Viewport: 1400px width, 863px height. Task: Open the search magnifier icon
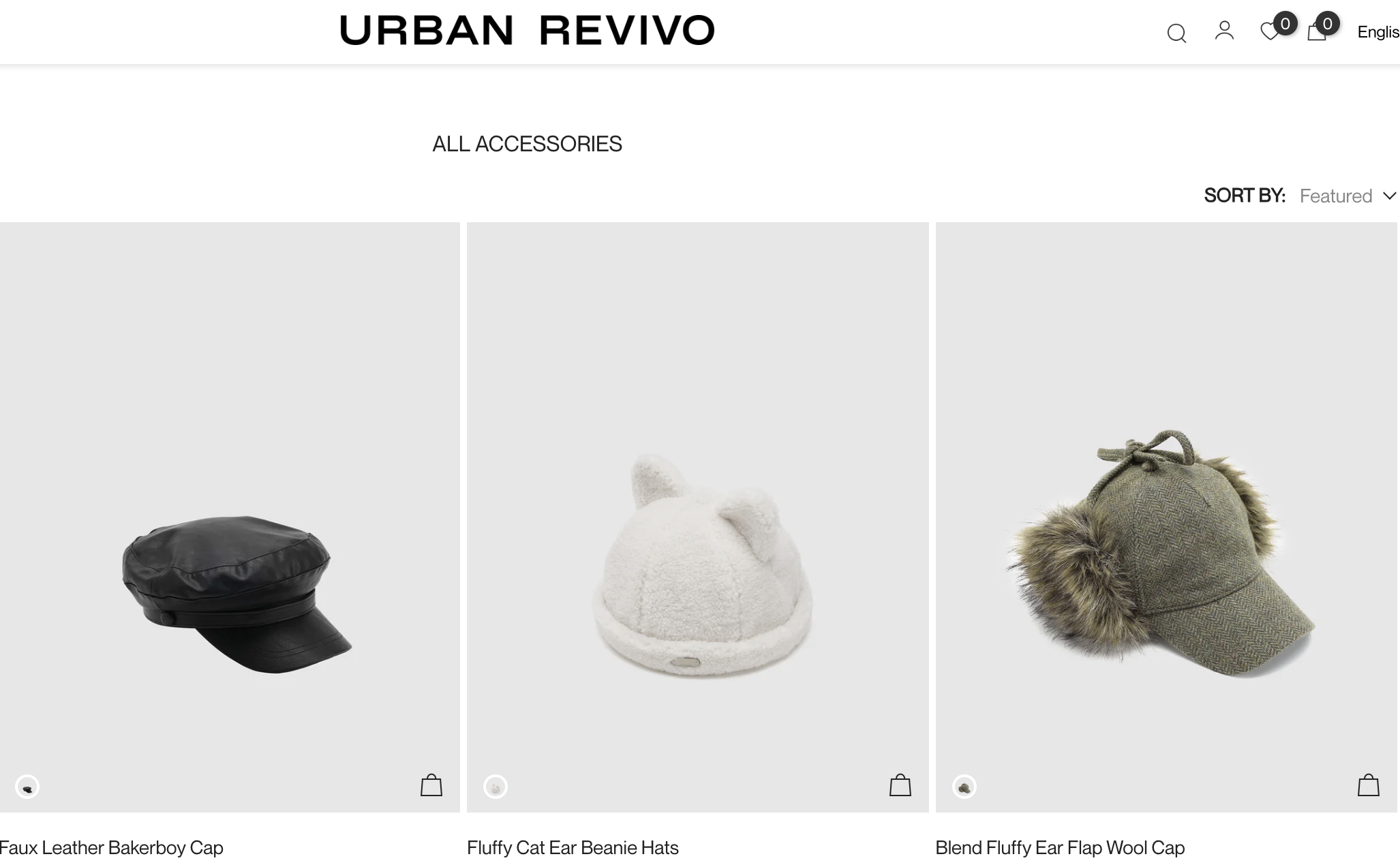1176,33
